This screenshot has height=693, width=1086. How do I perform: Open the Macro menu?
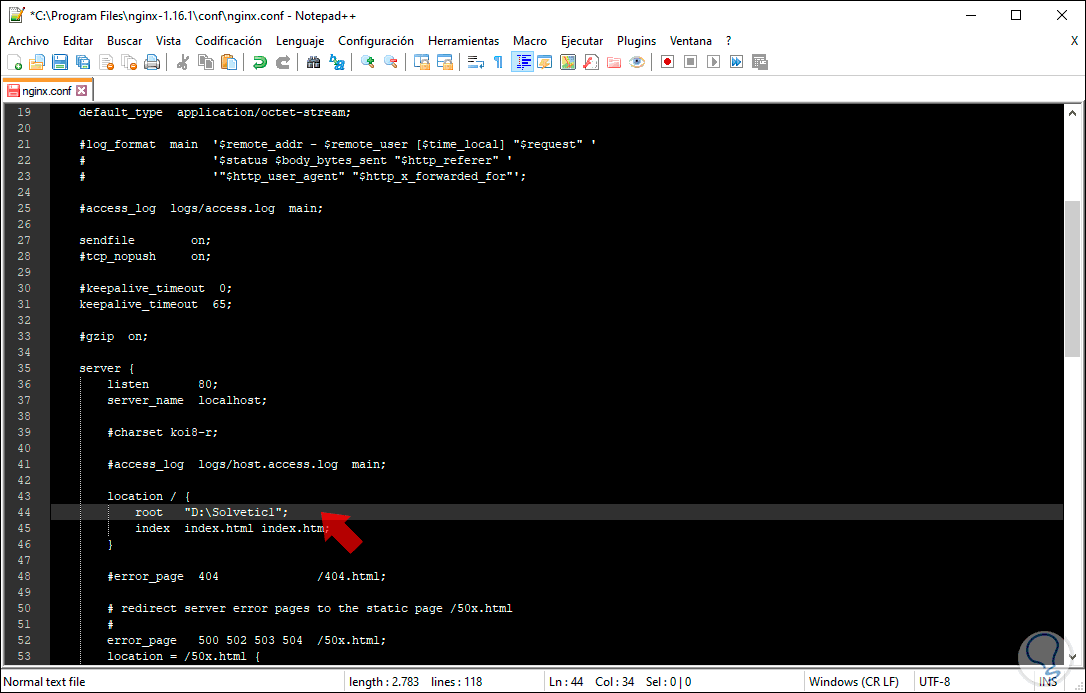[x=530, y=41]
